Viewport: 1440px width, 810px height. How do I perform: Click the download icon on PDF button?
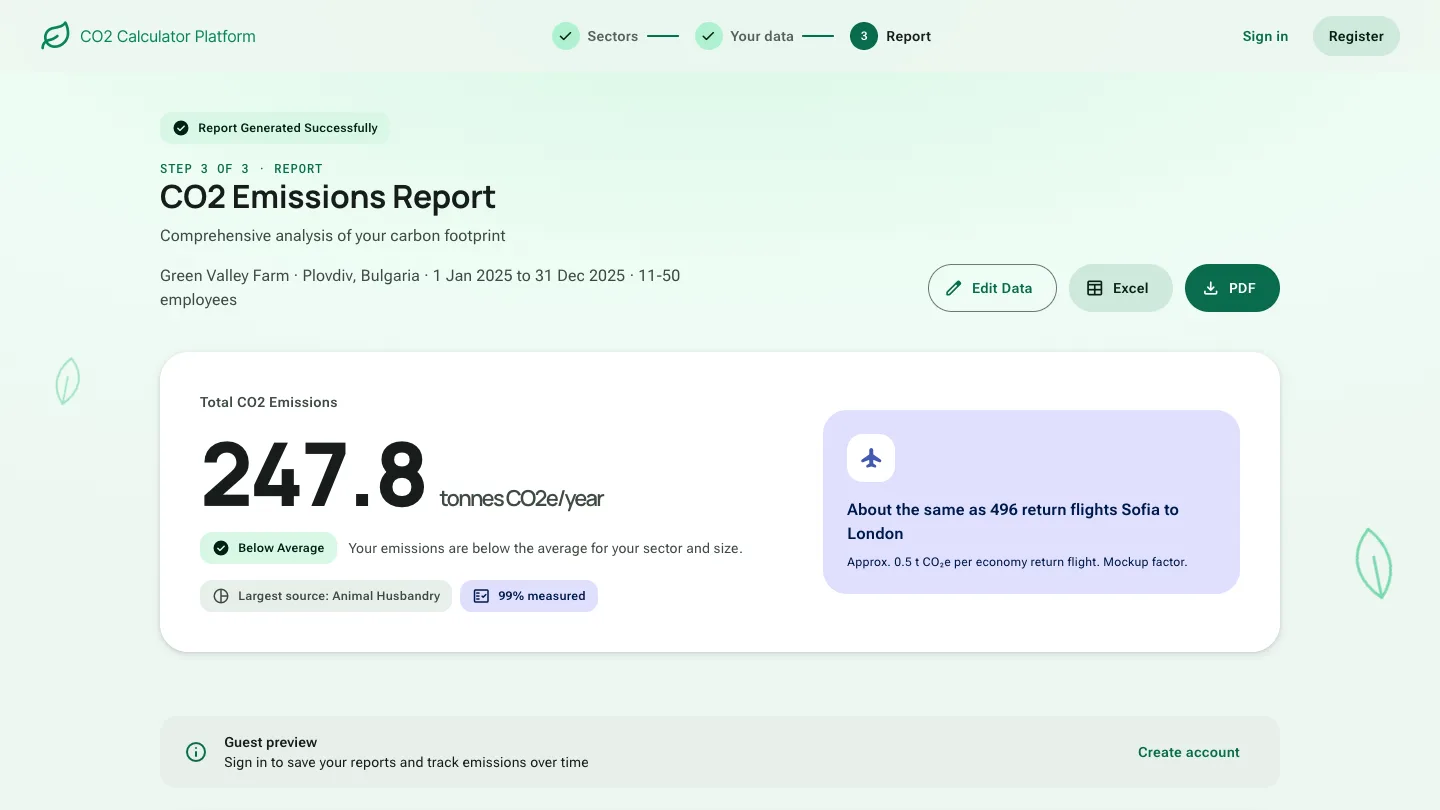1210,288
